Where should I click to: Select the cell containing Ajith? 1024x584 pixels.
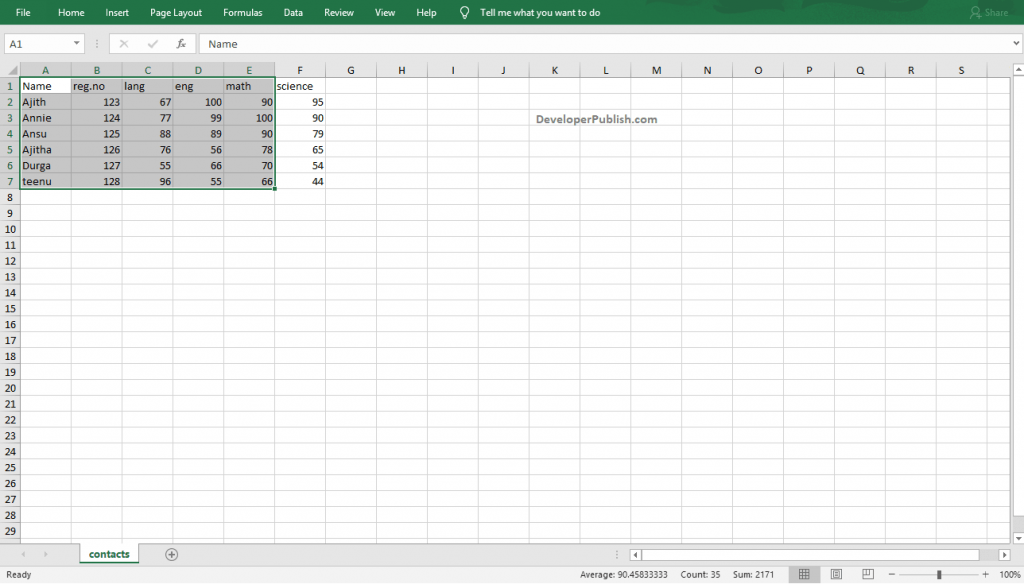[x=45, y=102]
